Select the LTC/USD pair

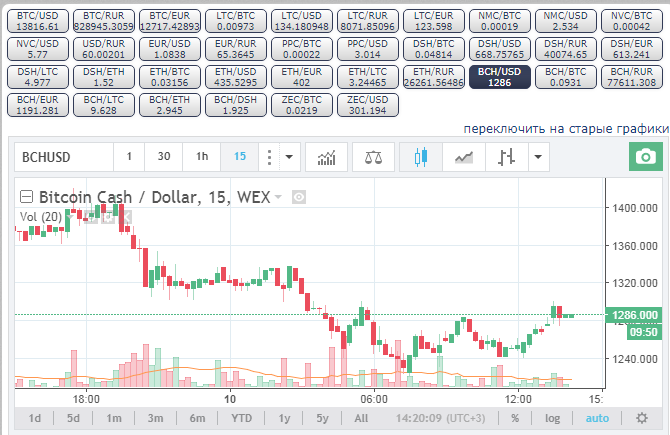pos(302,21)
